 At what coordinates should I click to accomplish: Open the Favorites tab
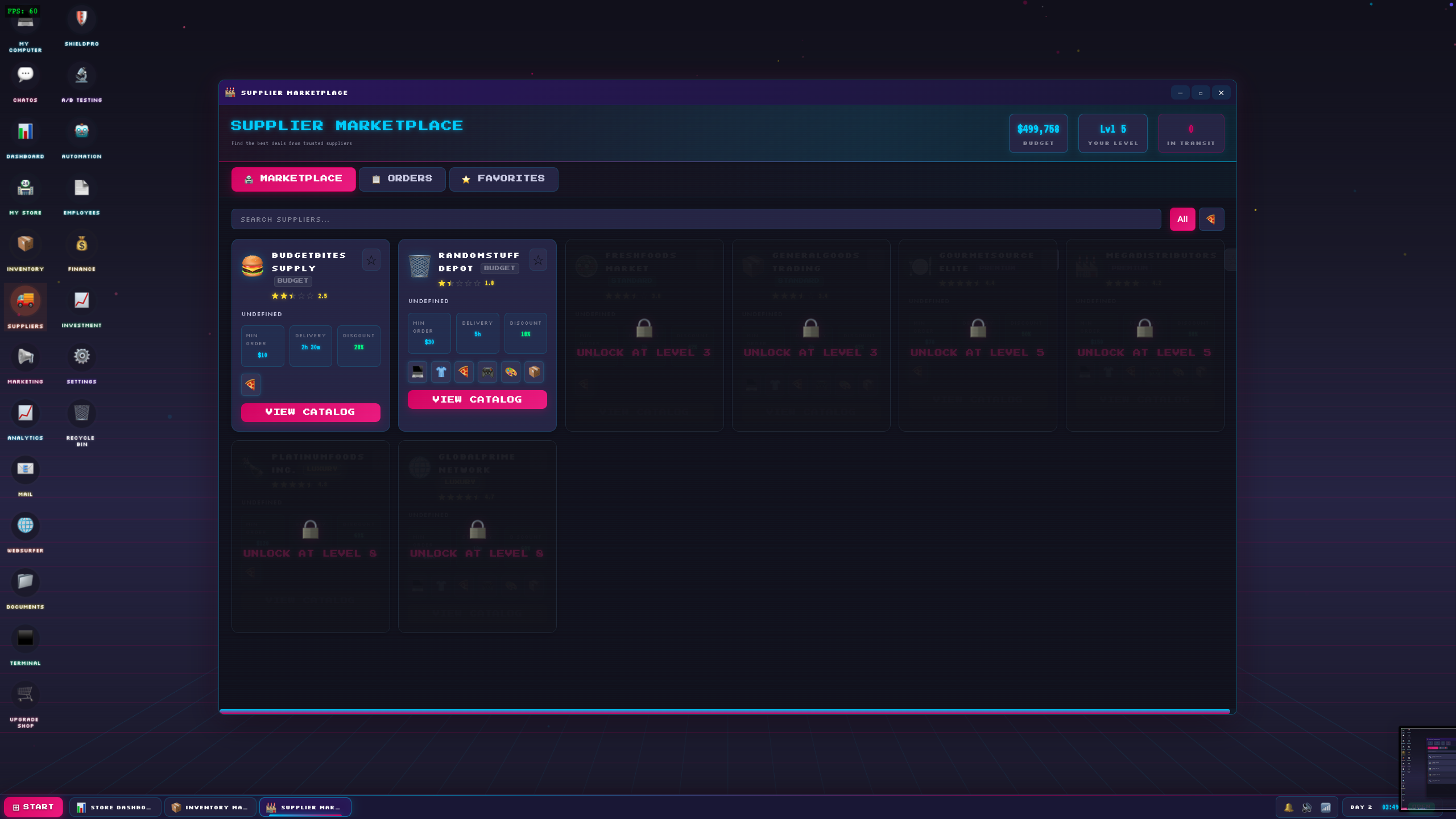click(503, 179)
